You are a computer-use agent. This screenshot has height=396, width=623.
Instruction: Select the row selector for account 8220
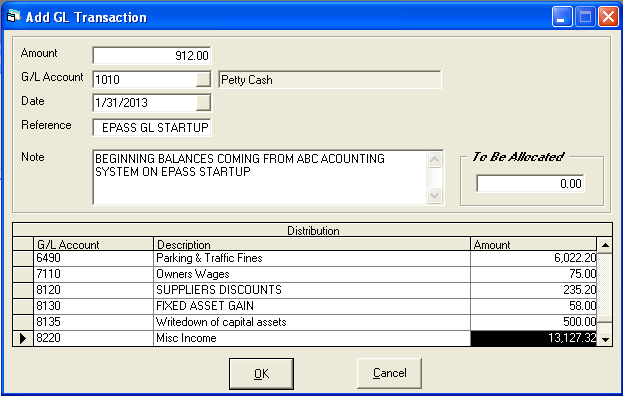[x=23, y=338]
